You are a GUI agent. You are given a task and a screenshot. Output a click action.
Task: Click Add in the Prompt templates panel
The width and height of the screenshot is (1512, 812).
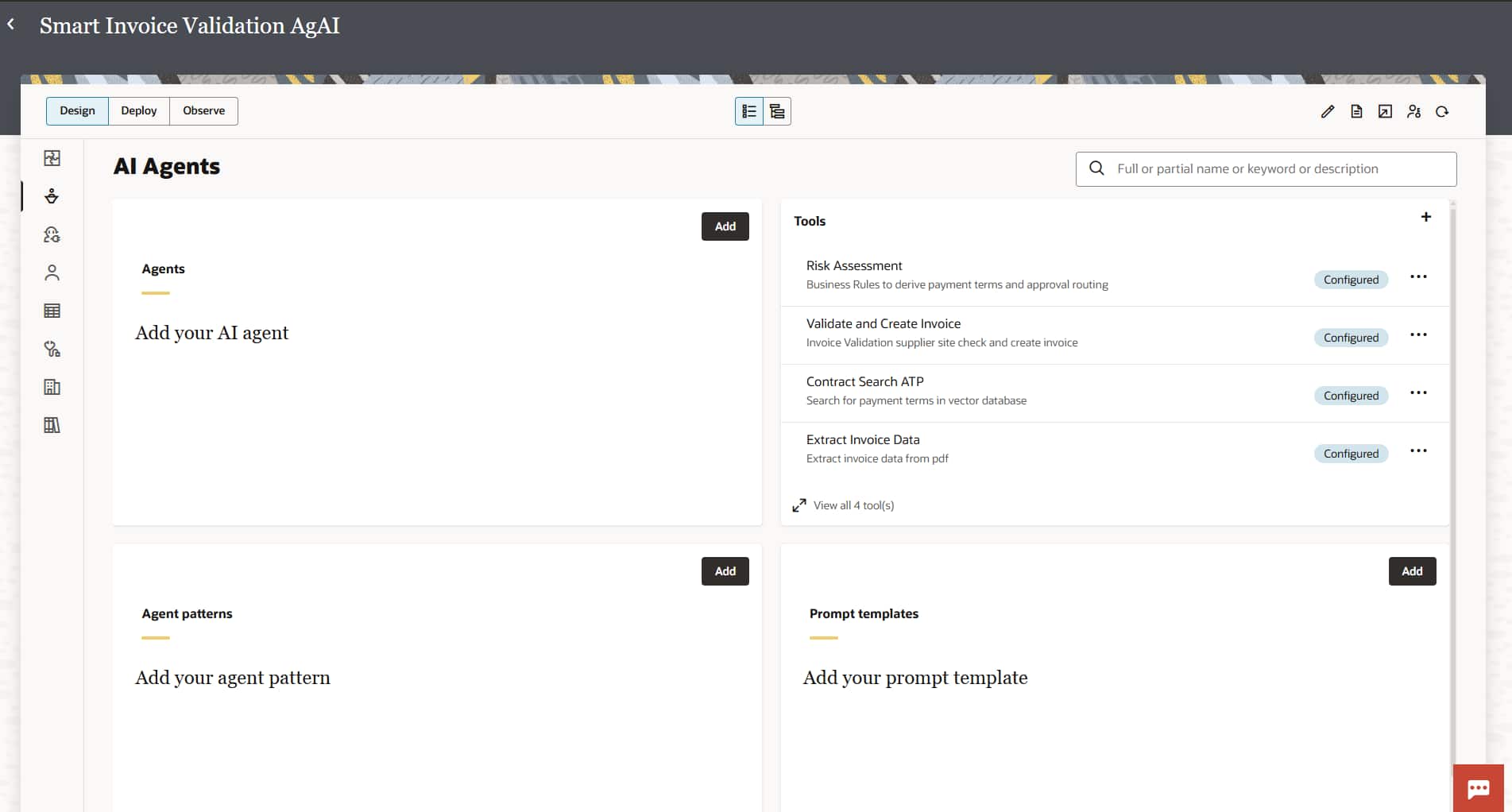tap(1412, 571)
